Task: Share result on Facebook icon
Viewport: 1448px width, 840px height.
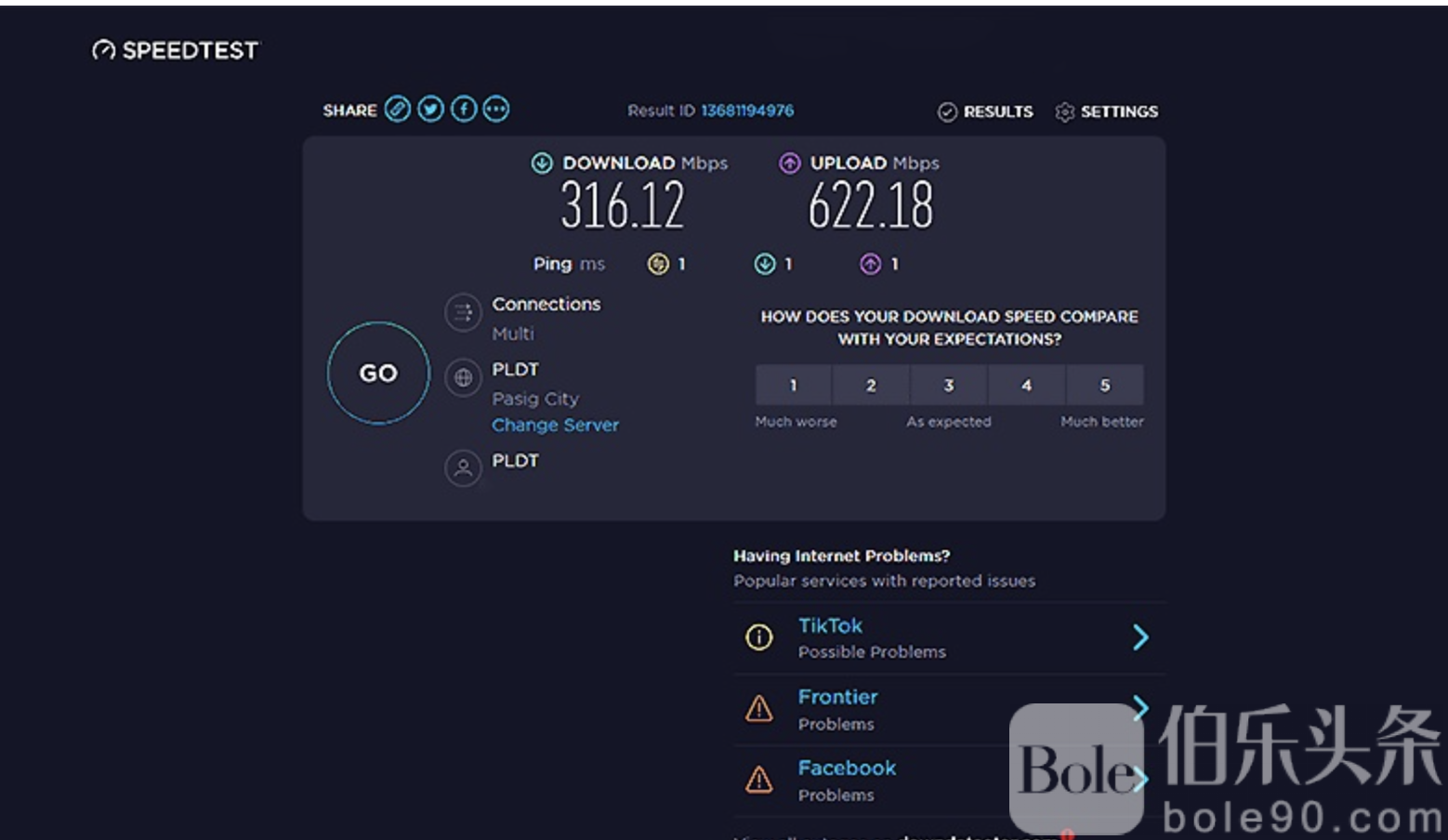Action: tap(464, 110)
